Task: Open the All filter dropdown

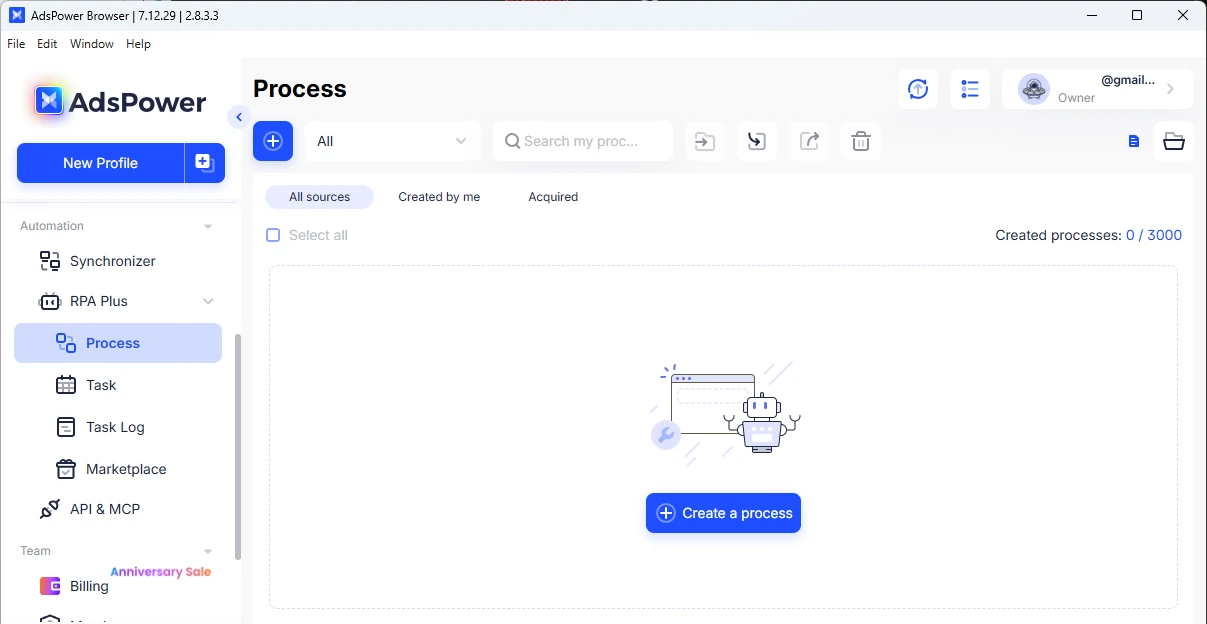Action: coord(392,141)
